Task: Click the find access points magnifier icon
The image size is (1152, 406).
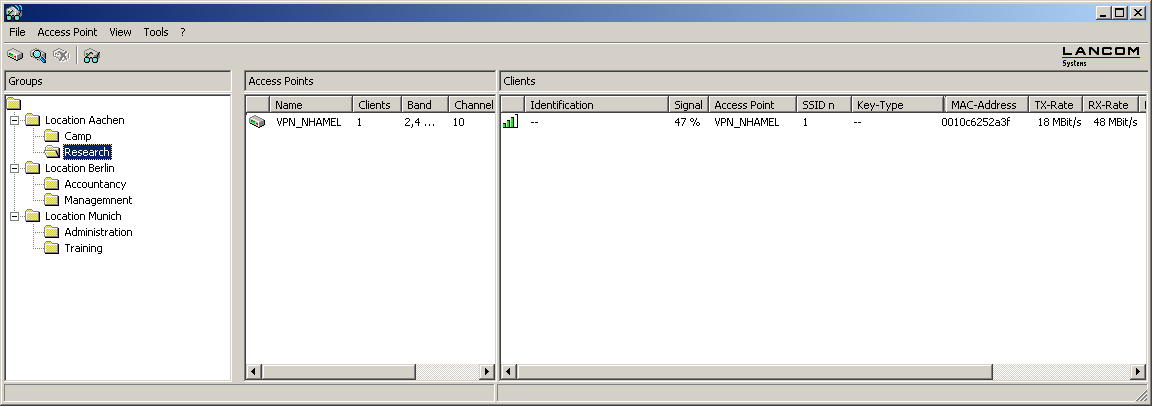Action: click(38, 56)
